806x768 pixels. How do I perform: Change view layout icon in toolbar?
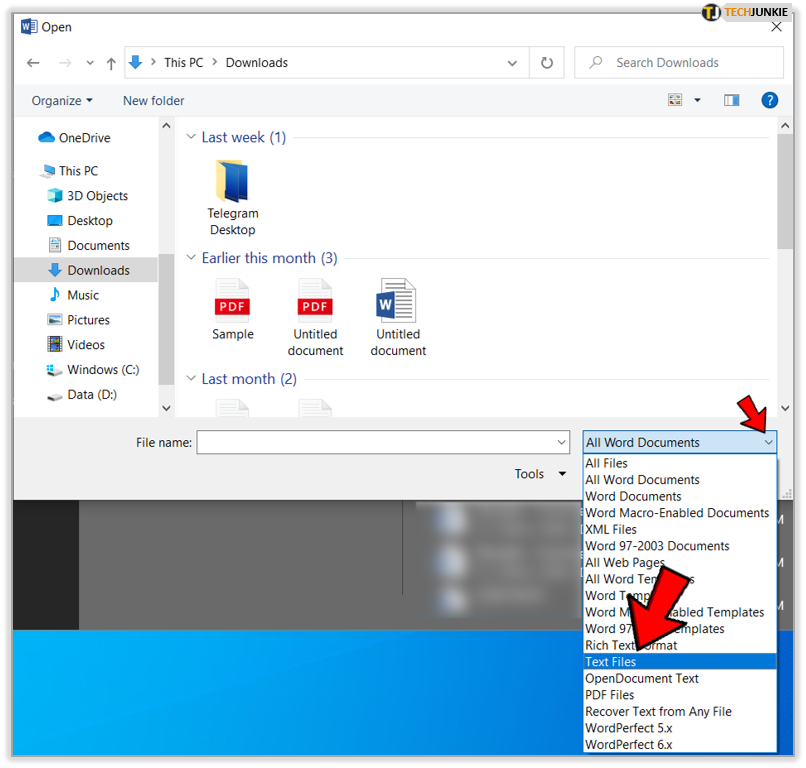[675, 100]
